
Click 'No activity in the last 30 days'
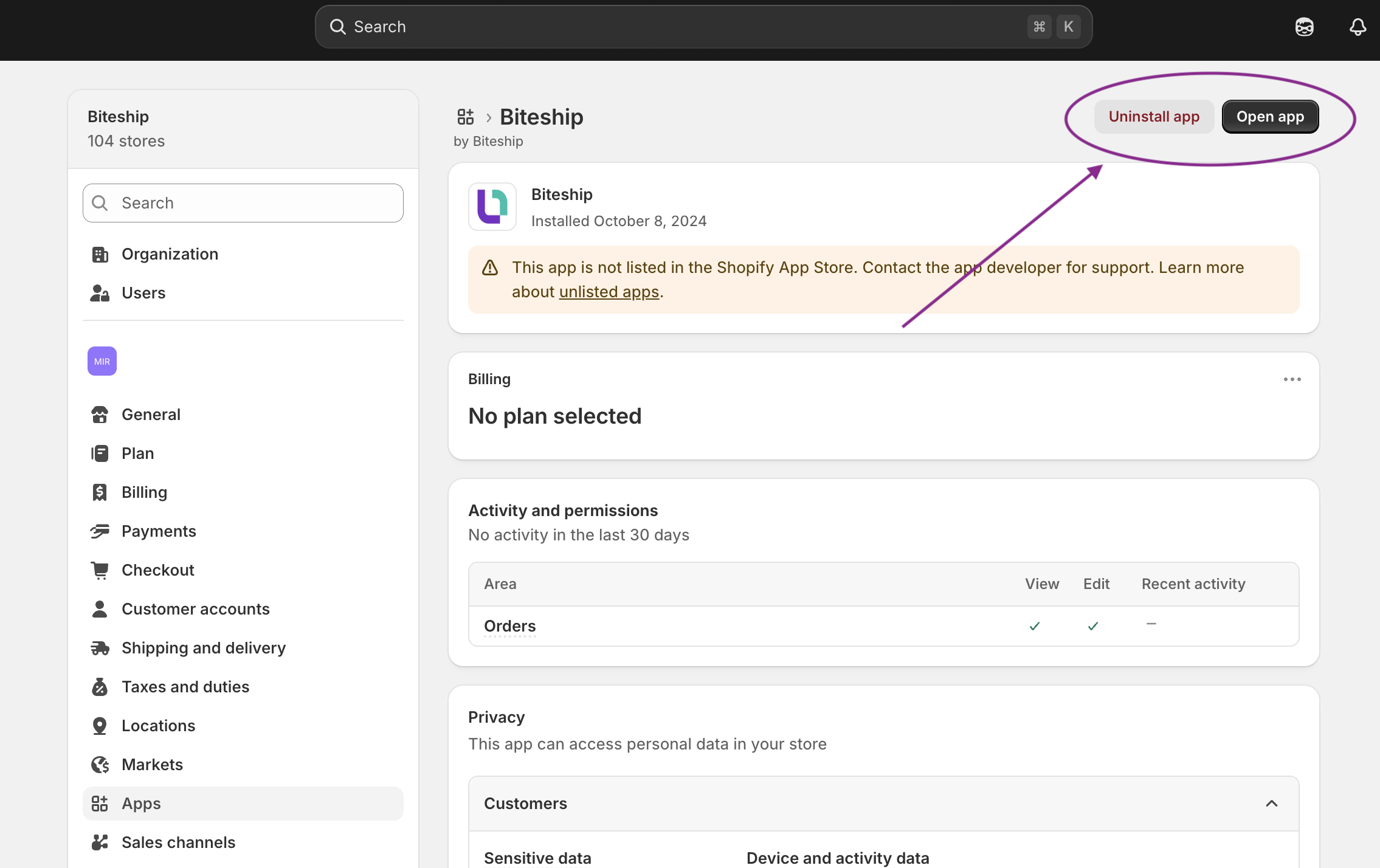579,535
